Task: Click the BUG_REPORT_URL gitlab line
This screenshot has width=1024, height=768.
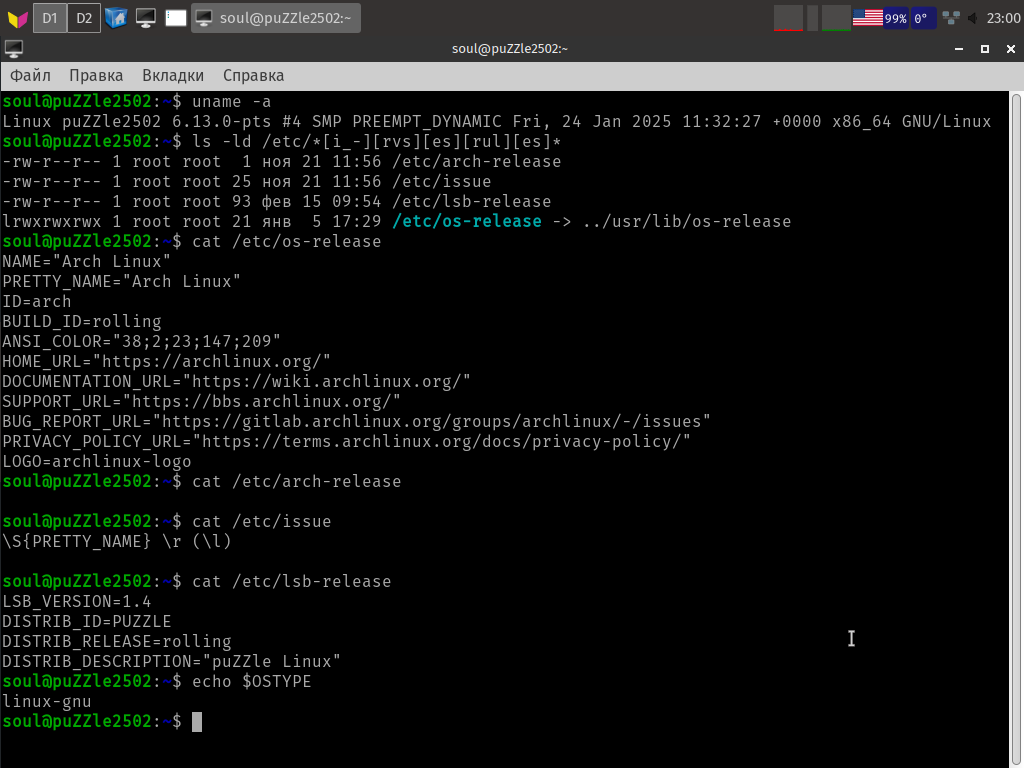Action: pos(357,422)
